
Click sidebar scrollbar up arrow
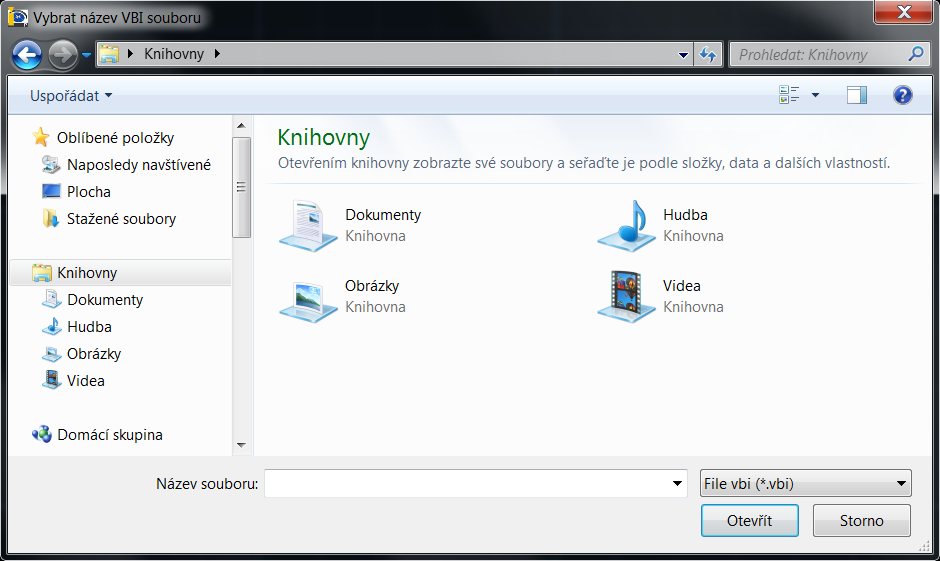click(x=242, y=126)
